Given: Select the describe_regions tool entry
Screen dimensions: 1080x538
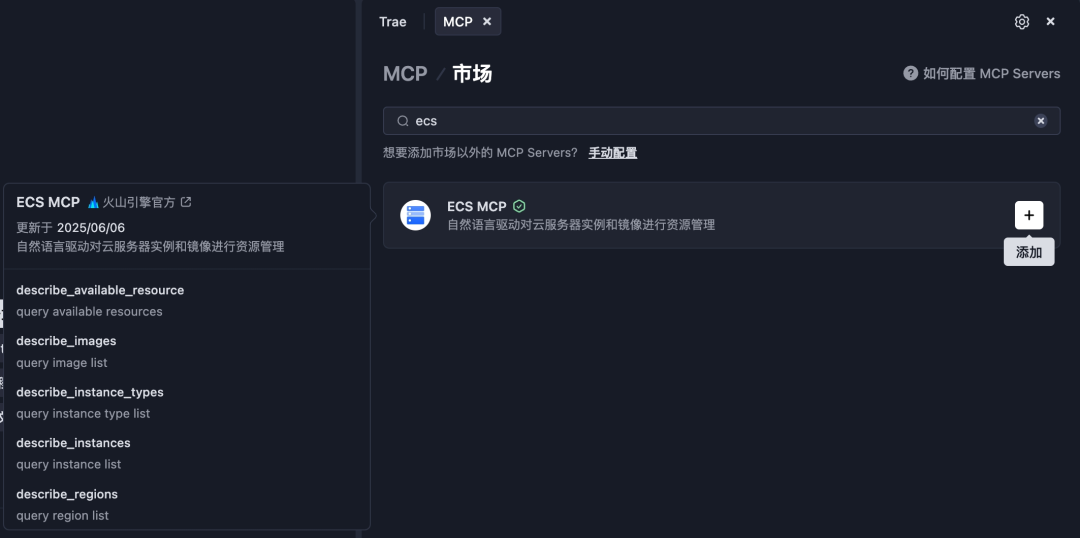Looking at the screenshot, I should coord(186,504).
